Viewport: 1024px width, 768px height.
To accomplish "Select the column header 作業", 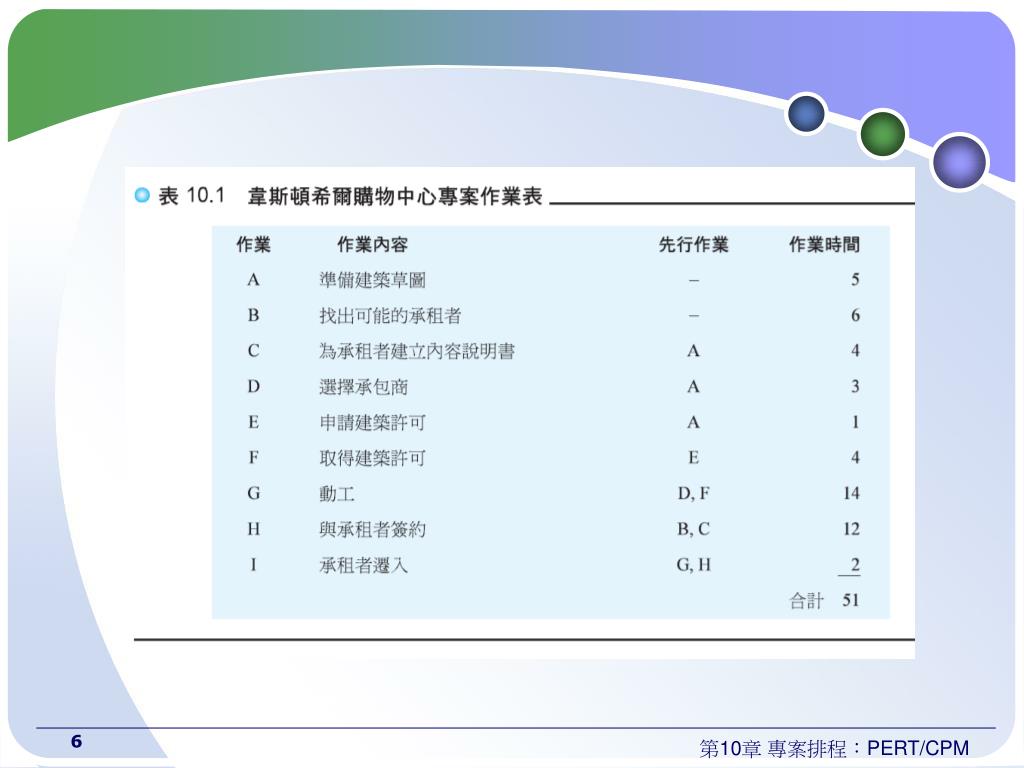I will (x=253, y=244).
